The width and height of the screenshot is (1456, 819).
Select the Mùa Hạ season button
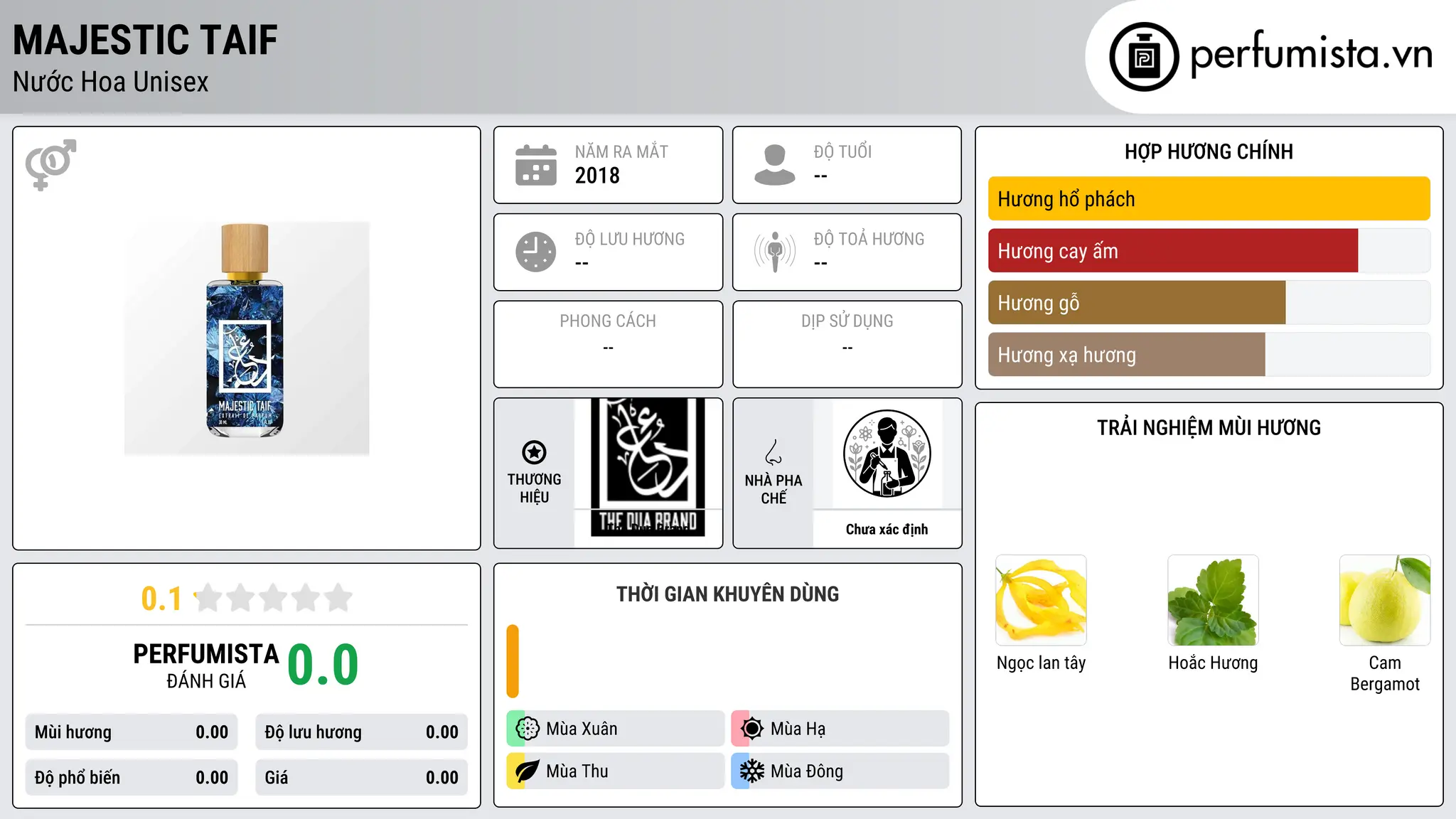click(840, 729)
